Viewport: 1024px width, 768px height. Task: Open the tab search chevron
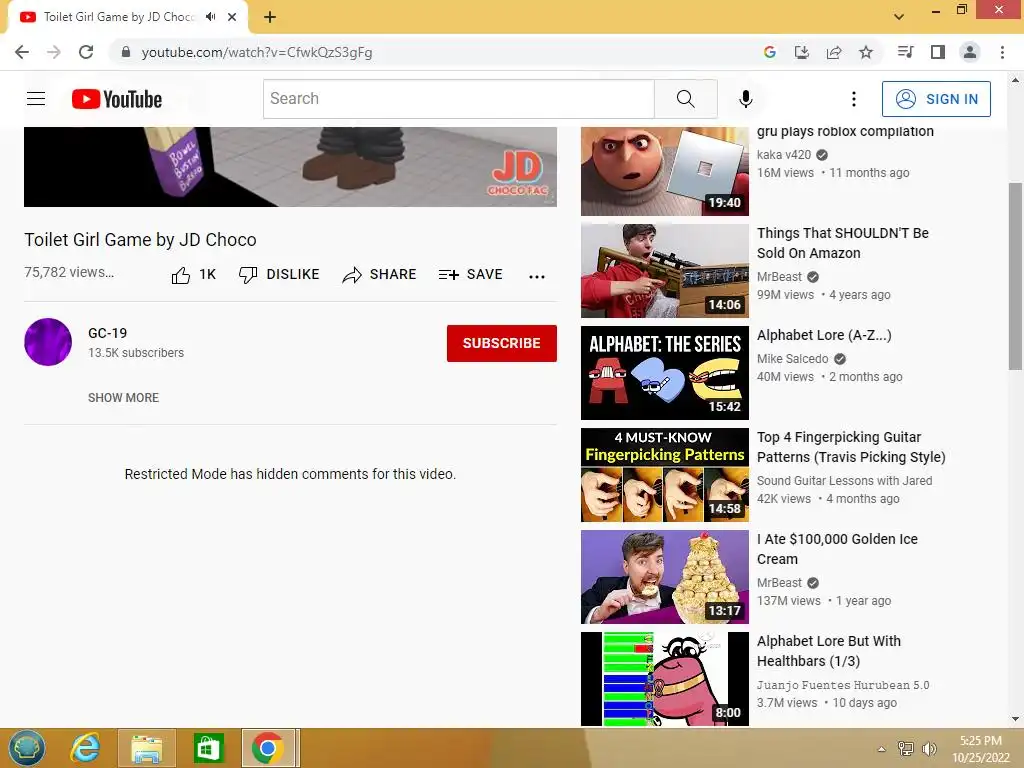[x=899, y=17]
